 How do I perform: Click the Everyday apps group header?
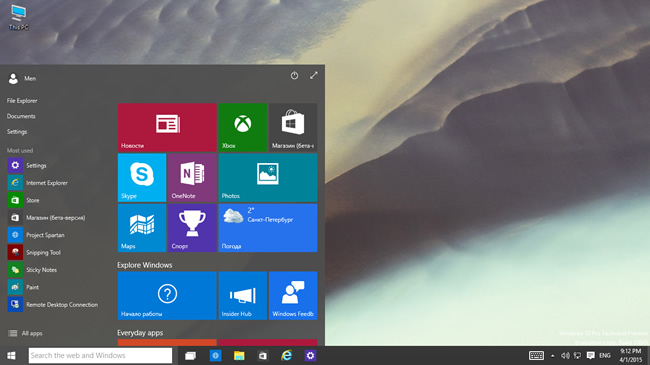tap(140, 333)
